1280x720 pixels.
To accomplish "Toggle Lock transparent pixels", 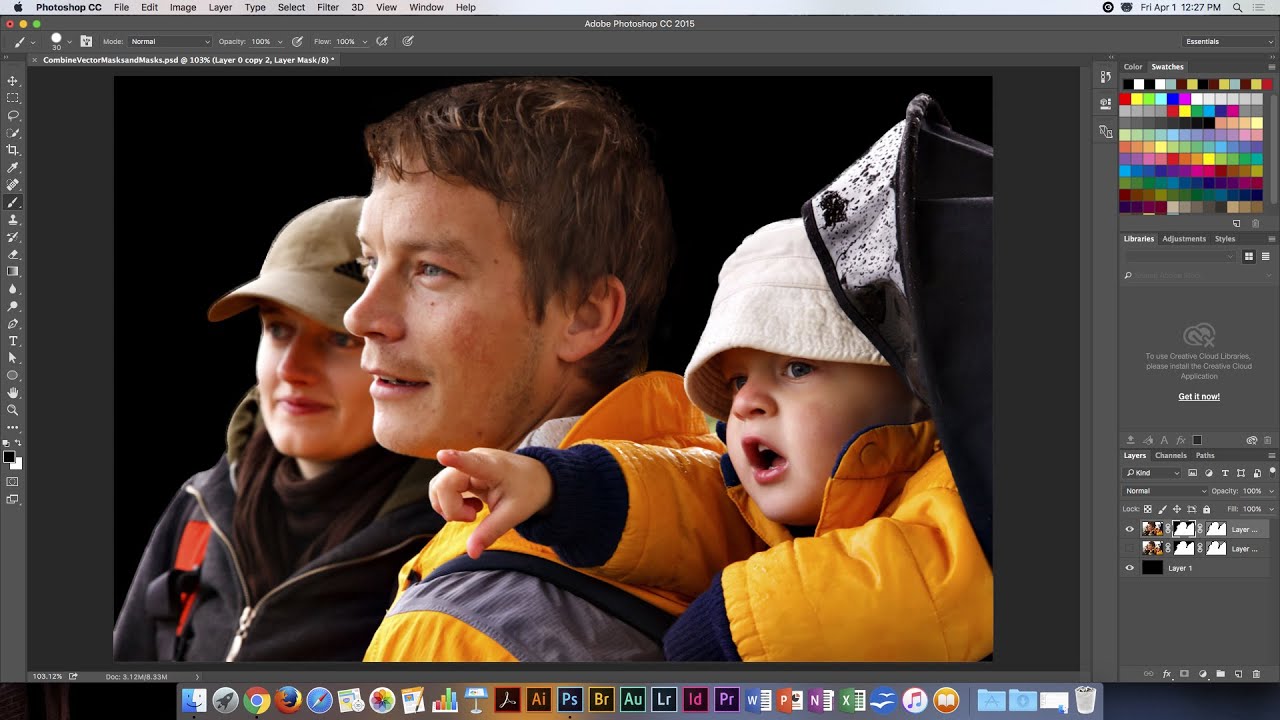I will (1148, 509).
